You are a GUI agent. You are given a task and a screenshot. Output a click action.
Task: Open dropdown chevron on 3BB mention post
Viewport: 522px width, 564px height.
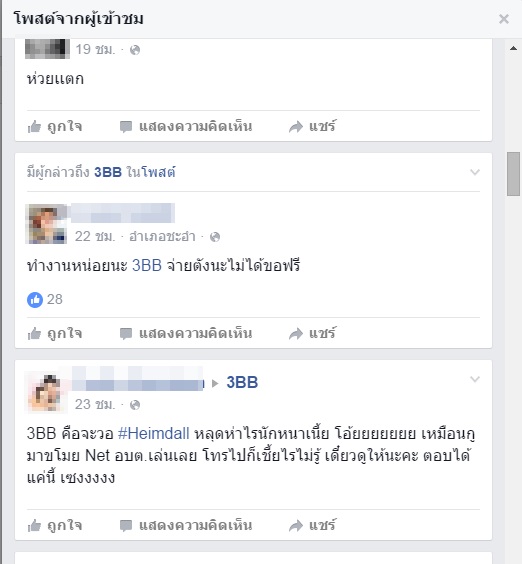coord(475,172)
